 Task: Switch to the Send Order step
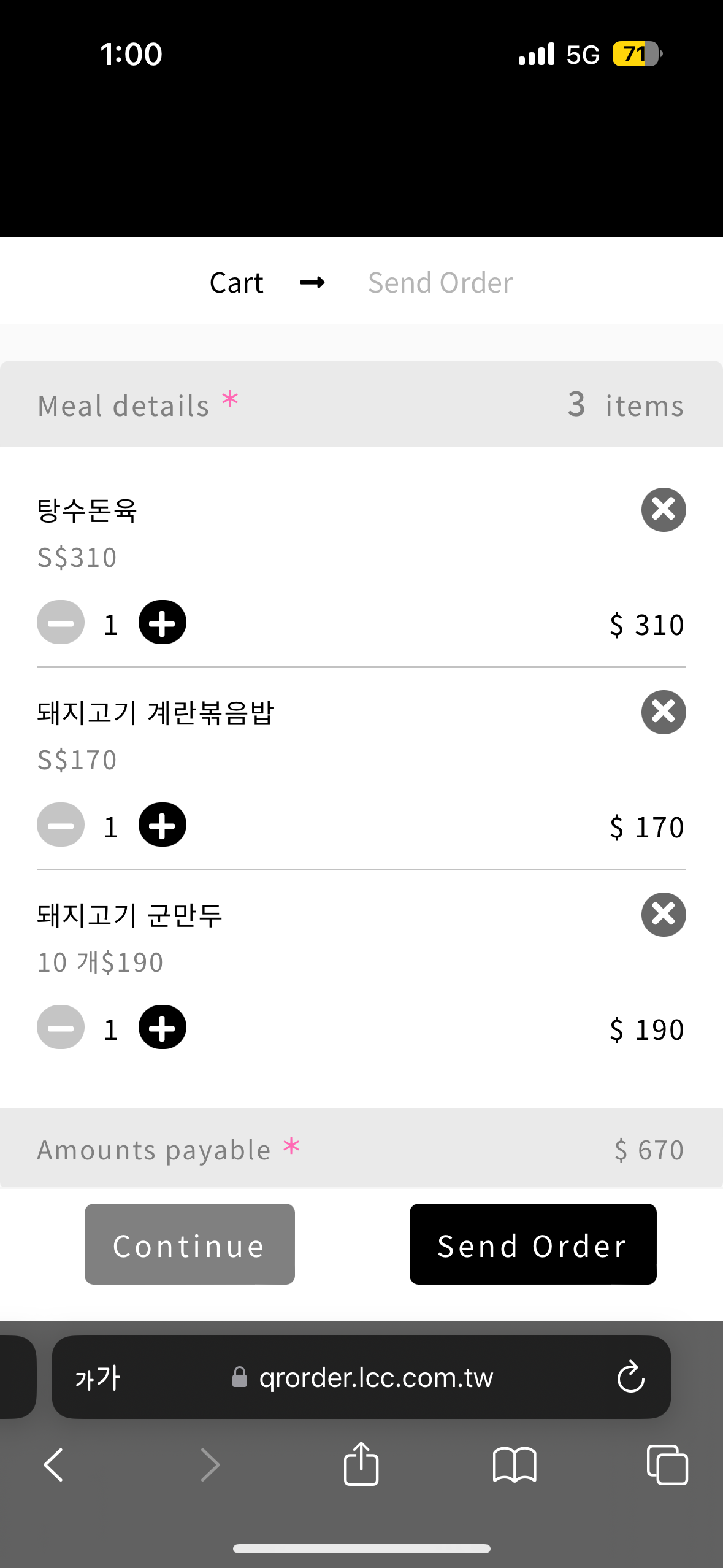tap(440, 283)
